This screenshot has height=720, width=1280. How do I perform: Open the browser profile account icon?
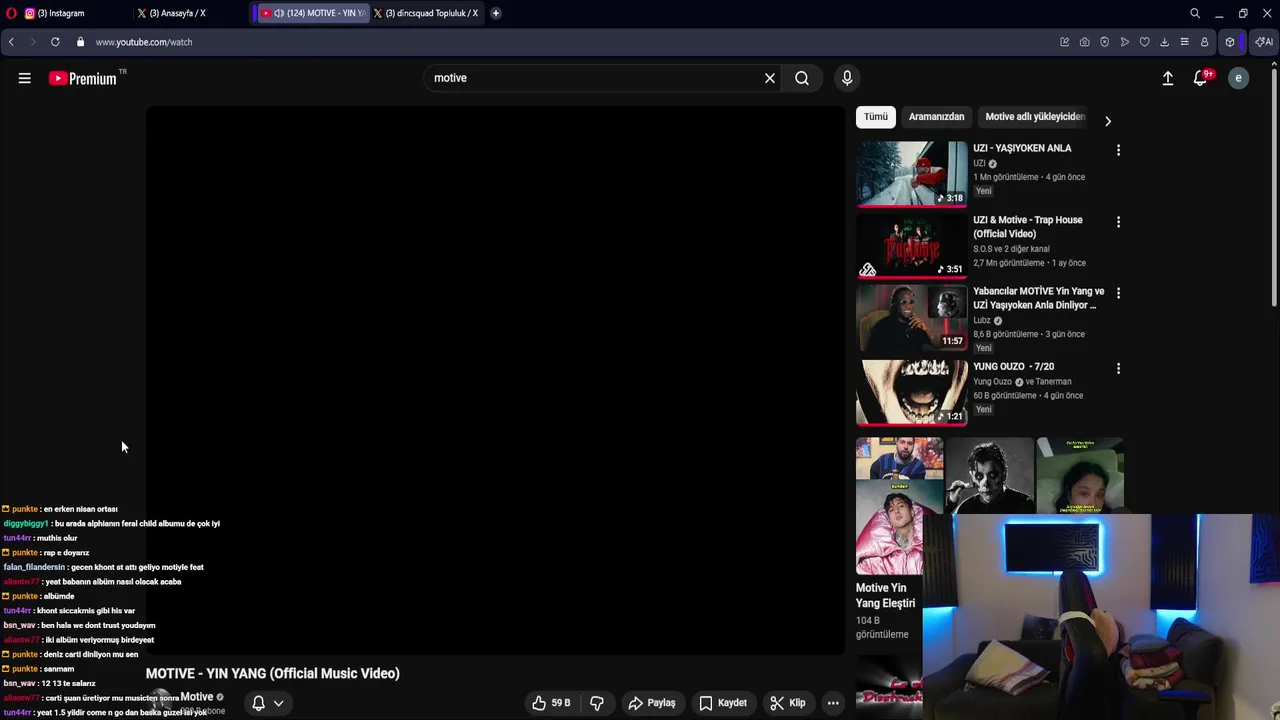1205,42
